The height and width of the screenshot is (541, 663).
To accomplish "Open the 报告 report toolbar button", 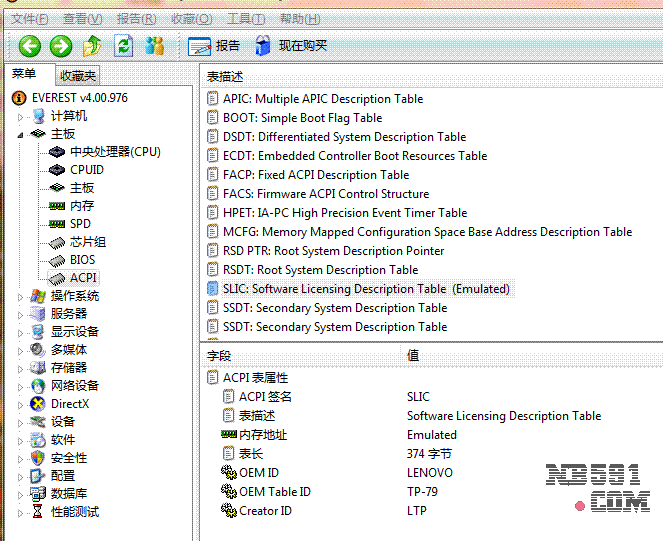I will tap(214, 45).
